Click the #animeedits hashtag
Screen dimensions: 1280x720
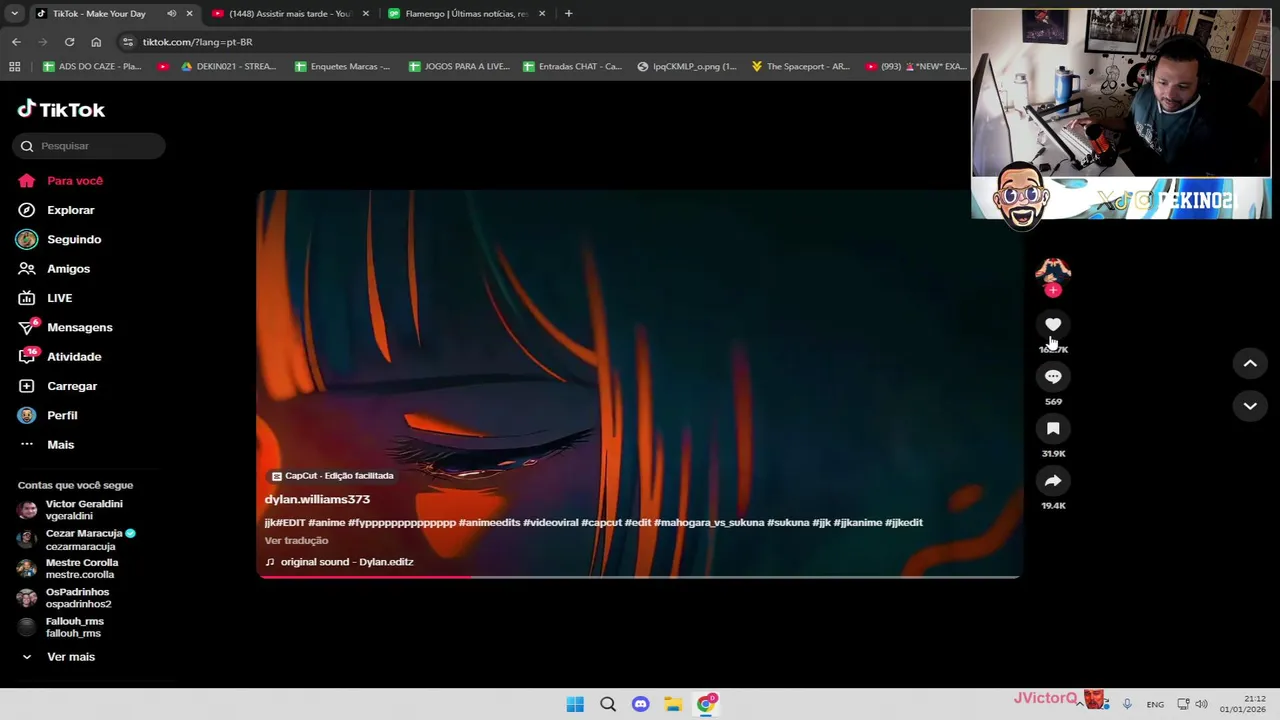pyautogui.click(x=489, y=522)
